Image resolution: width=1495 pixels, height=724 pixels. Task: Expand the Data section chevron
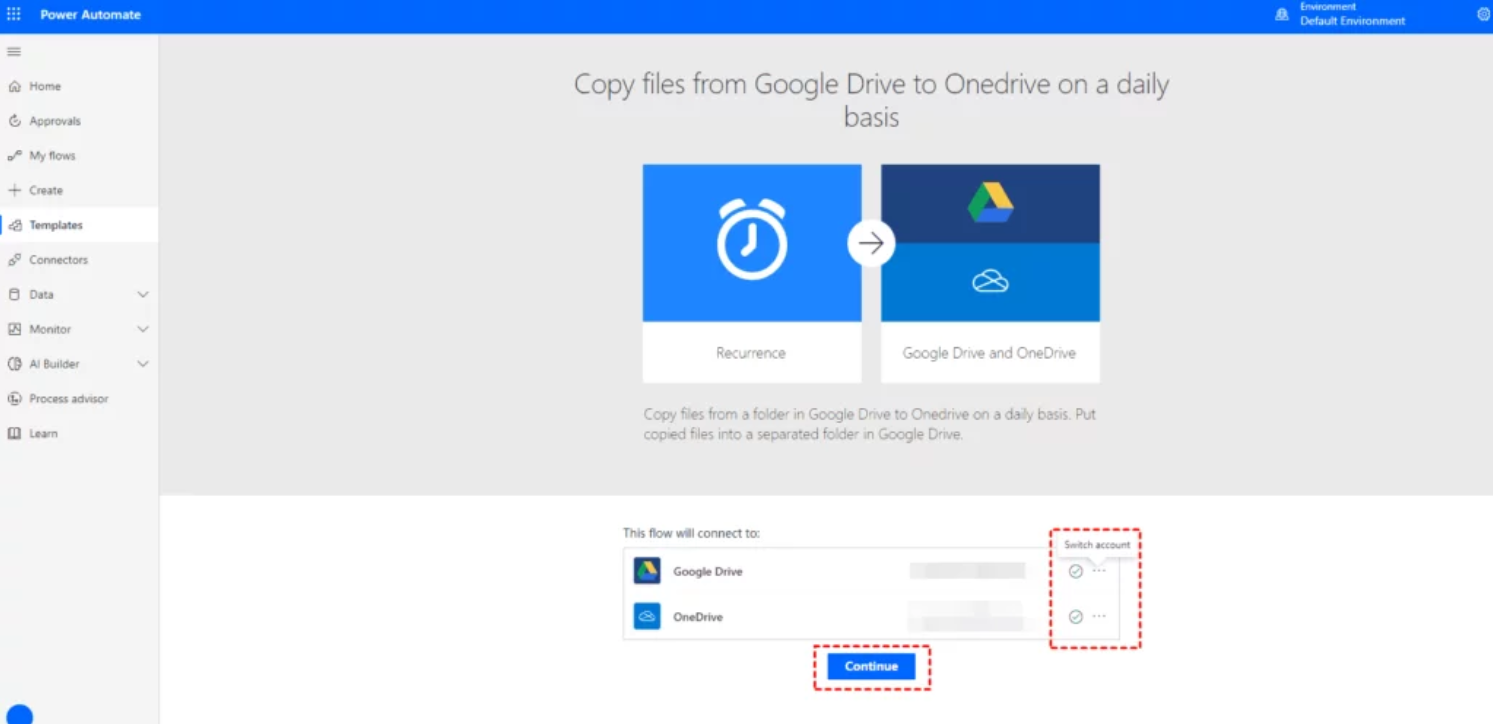[143, 295]
